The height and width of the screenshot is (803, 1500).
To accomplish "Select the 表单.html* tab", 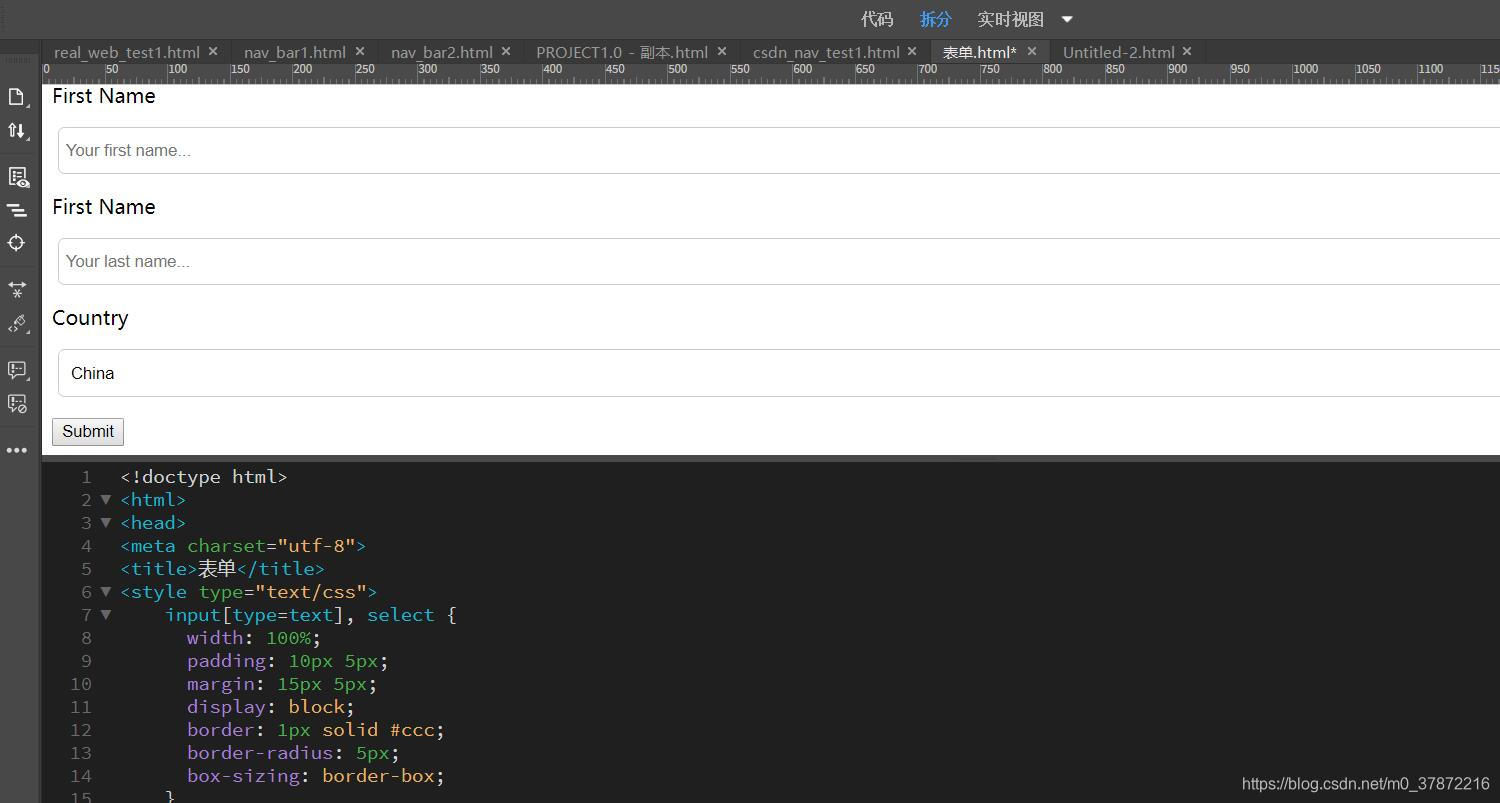I will 980,52.
